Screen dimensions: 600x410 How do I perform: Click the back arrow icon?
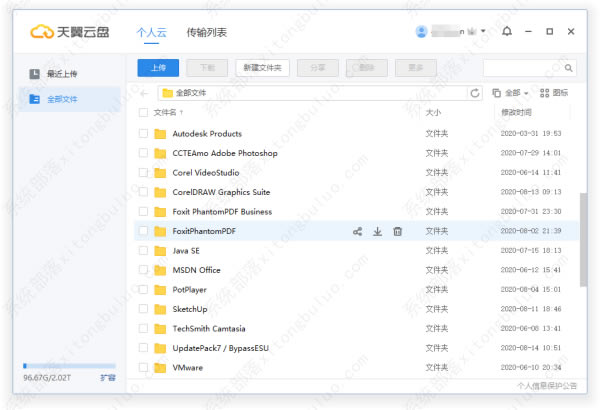tap(144, 93)
